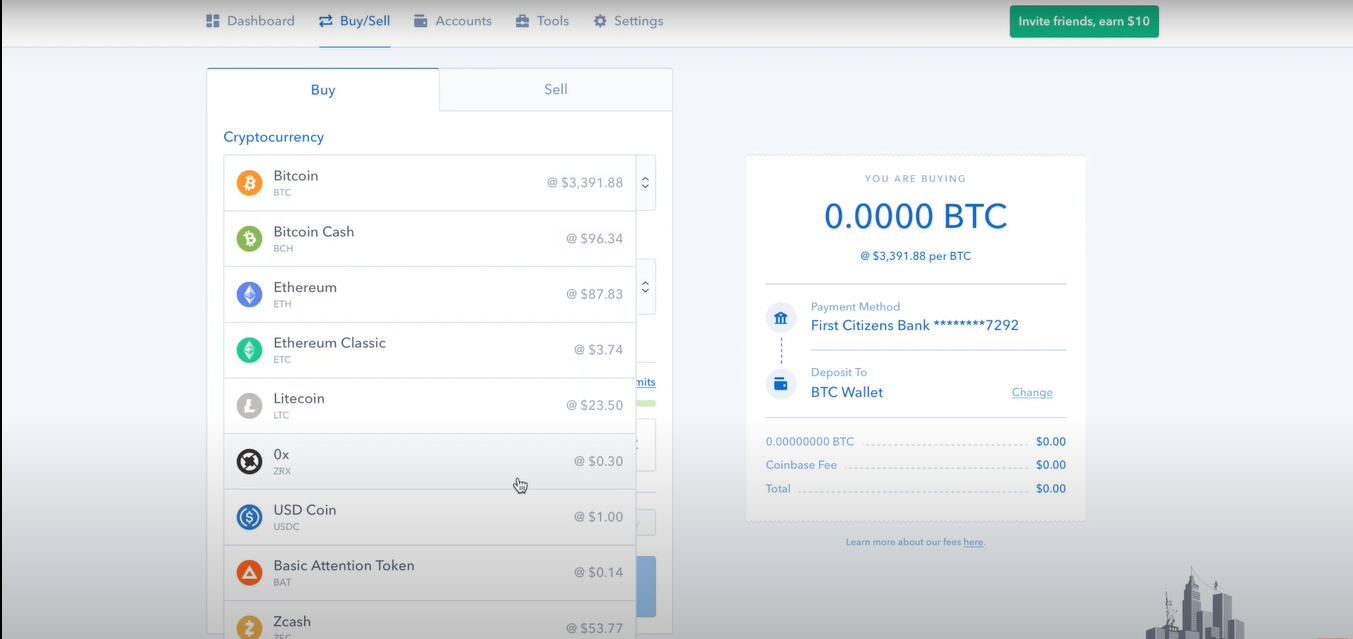
Task: Open the fees 'here' link
Action: click(973, 542)
